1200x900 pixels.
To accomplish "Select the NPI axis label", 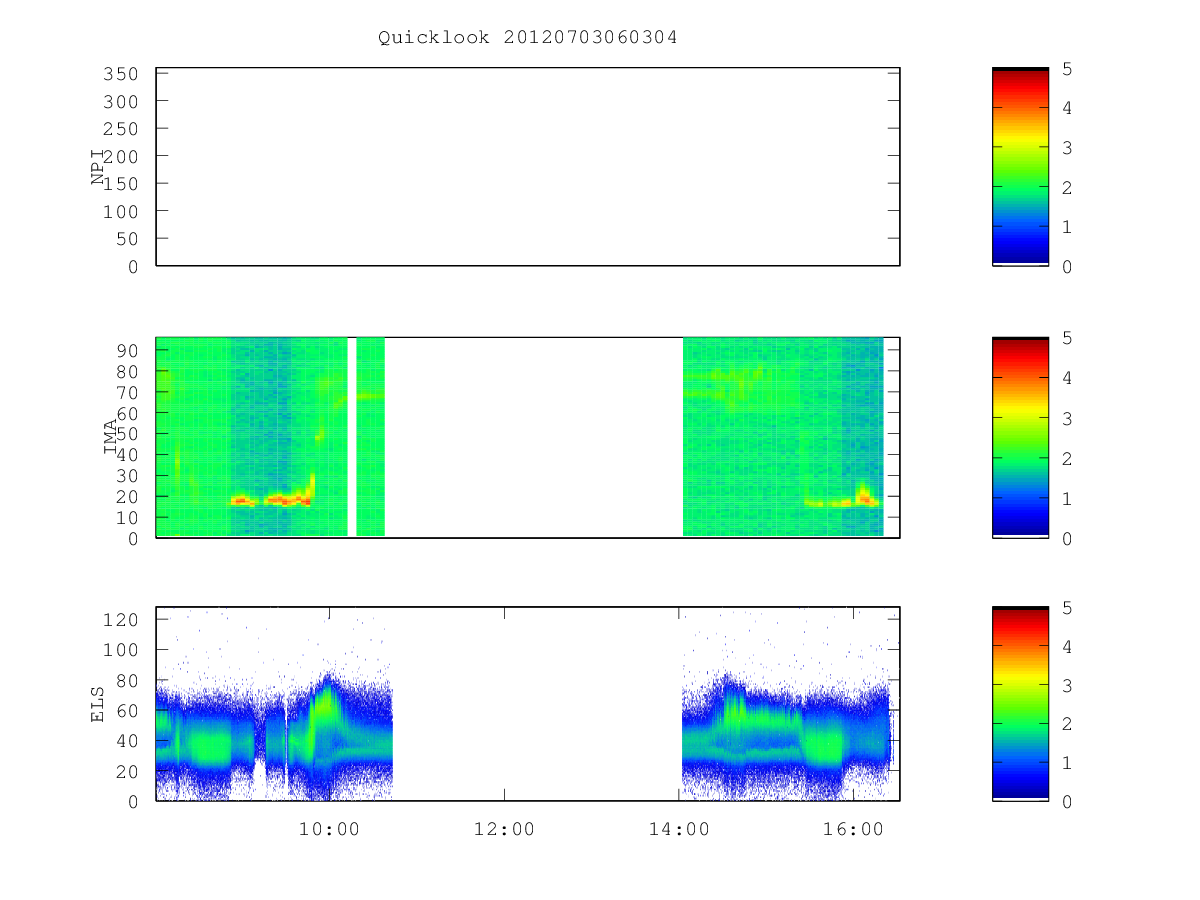I will [x=98, y=167].
